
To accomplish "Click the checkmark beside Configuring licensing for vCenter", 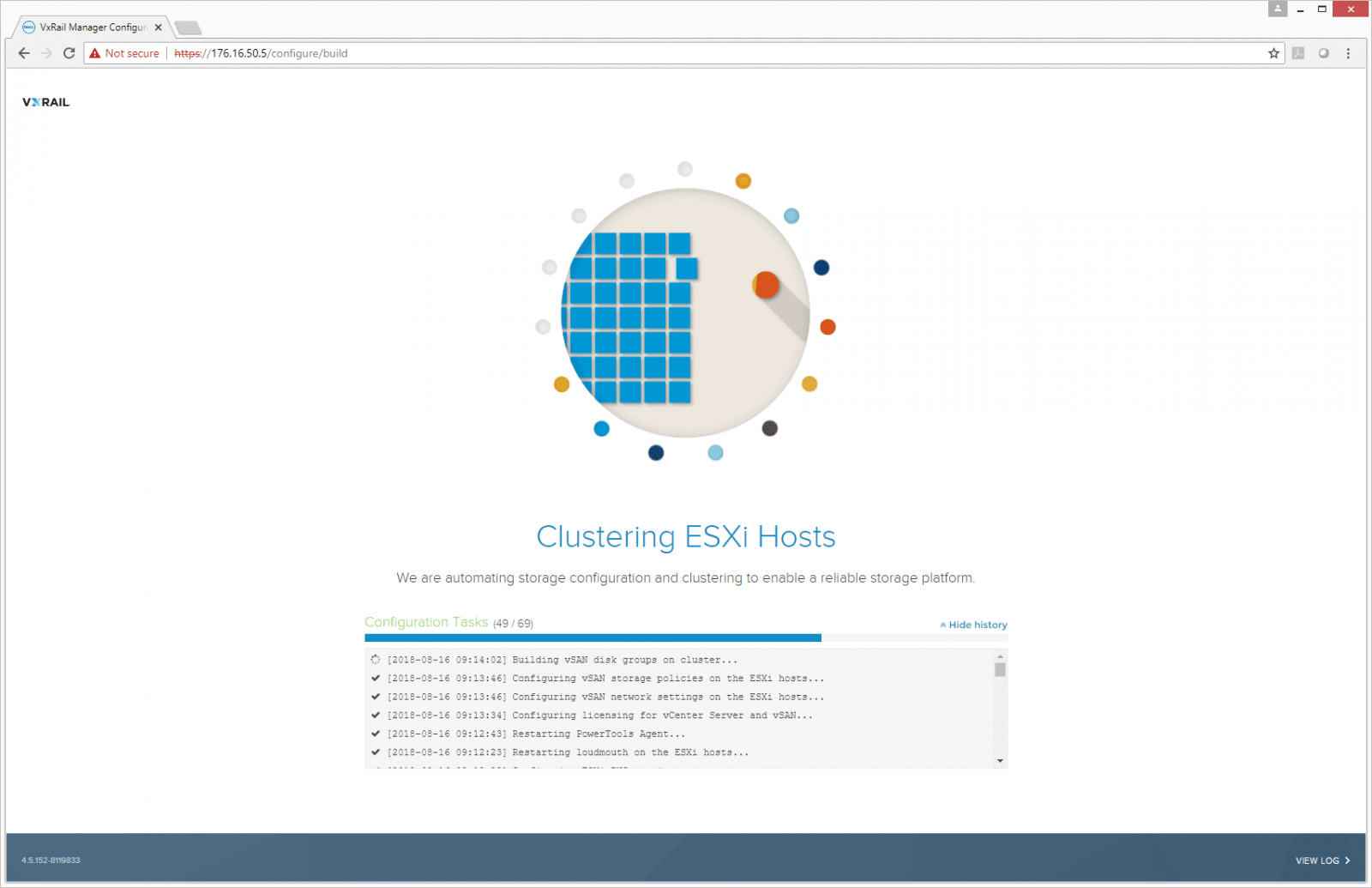I will (x=376, y=715).
